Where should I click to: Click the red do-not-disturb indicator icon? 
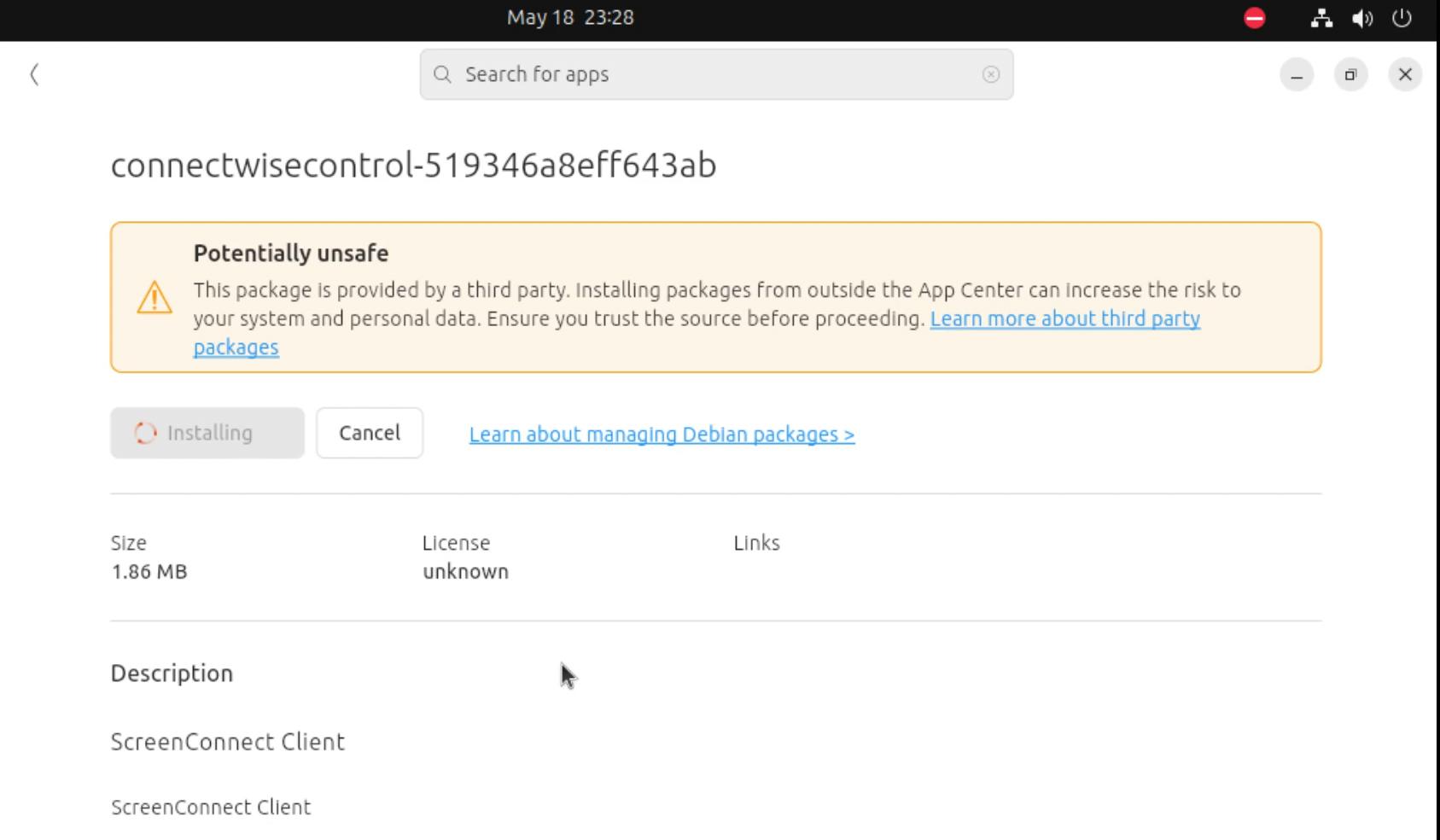[1255, 18]
